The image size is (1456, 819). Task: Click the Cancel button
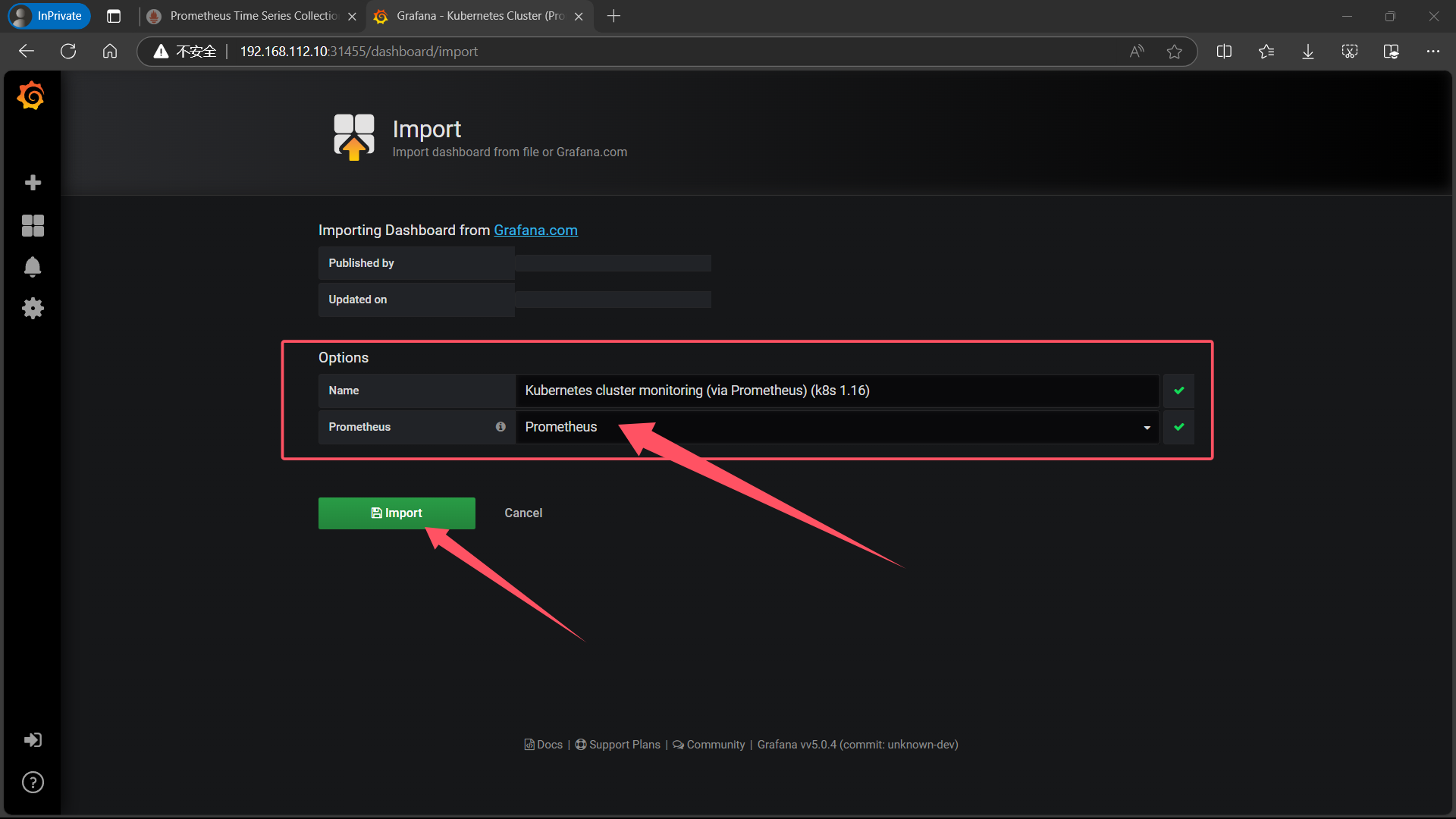523,513
